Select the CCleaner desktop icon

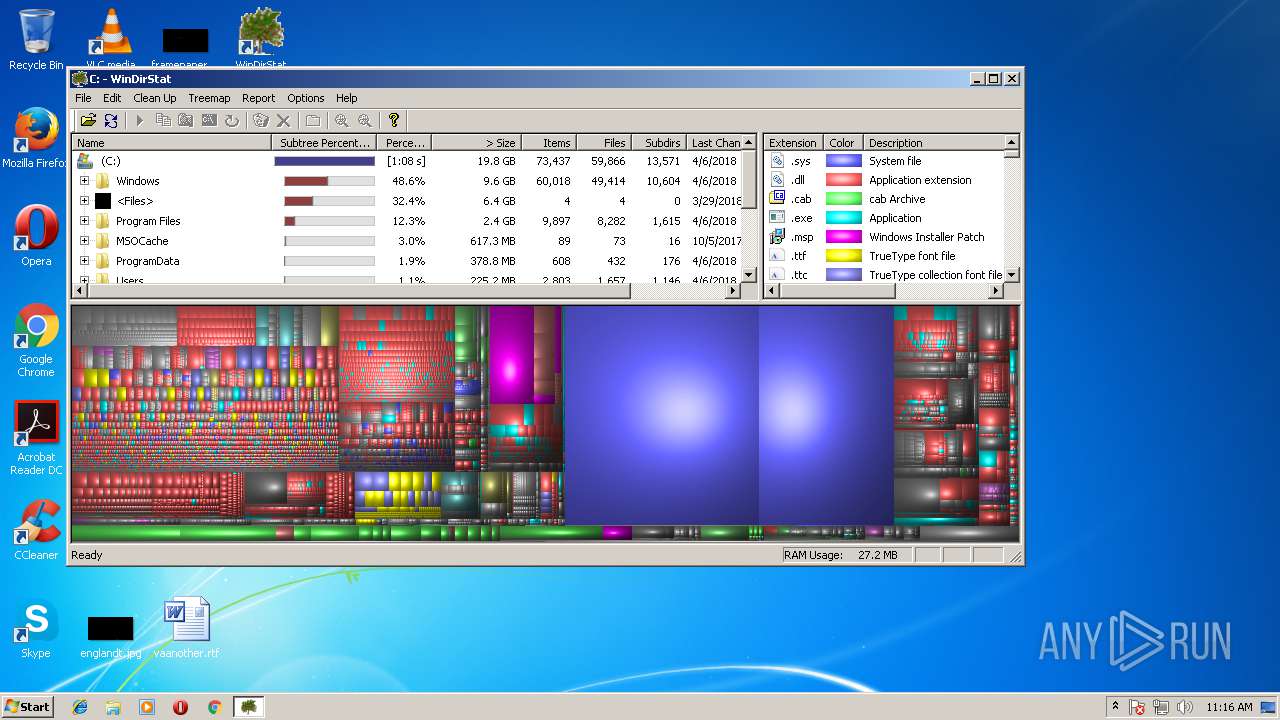36,530
